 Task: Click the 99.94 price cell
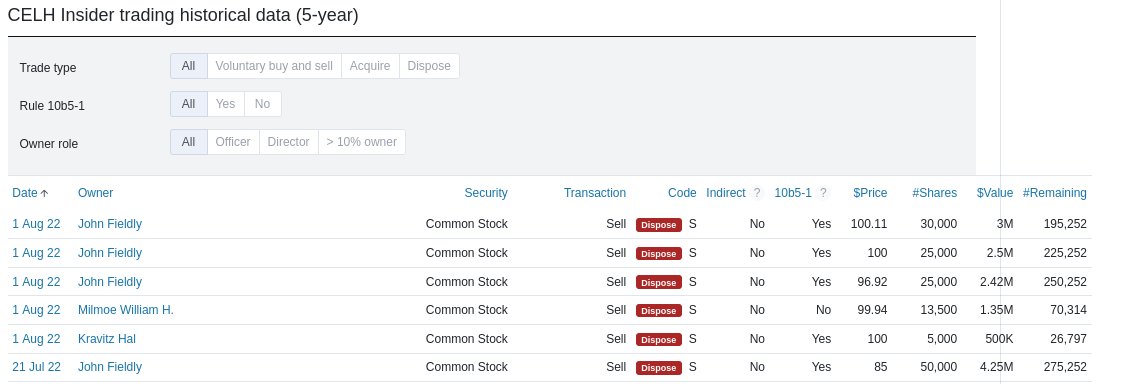[x=872, y=310]
